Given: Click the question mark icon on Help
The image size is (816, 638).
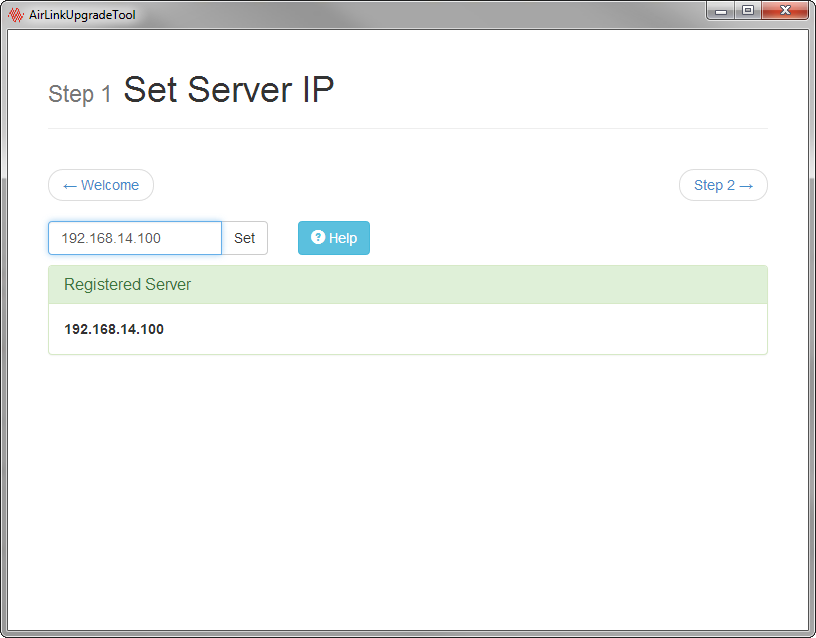Looking at the screenshot, I should [x=318, y=238].
